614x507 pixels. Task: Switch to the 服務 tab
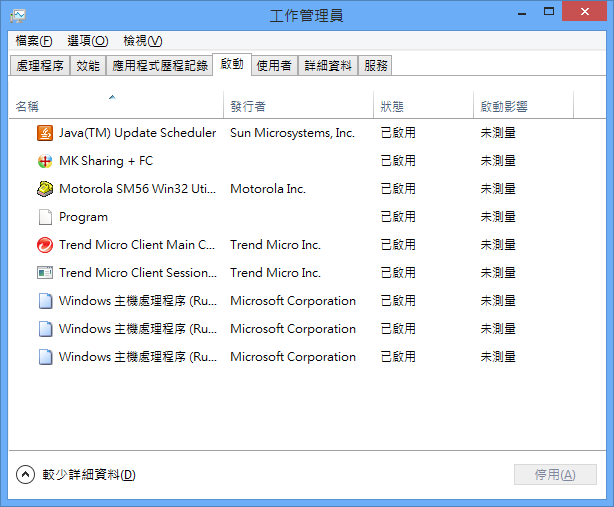tap(375, 65)
